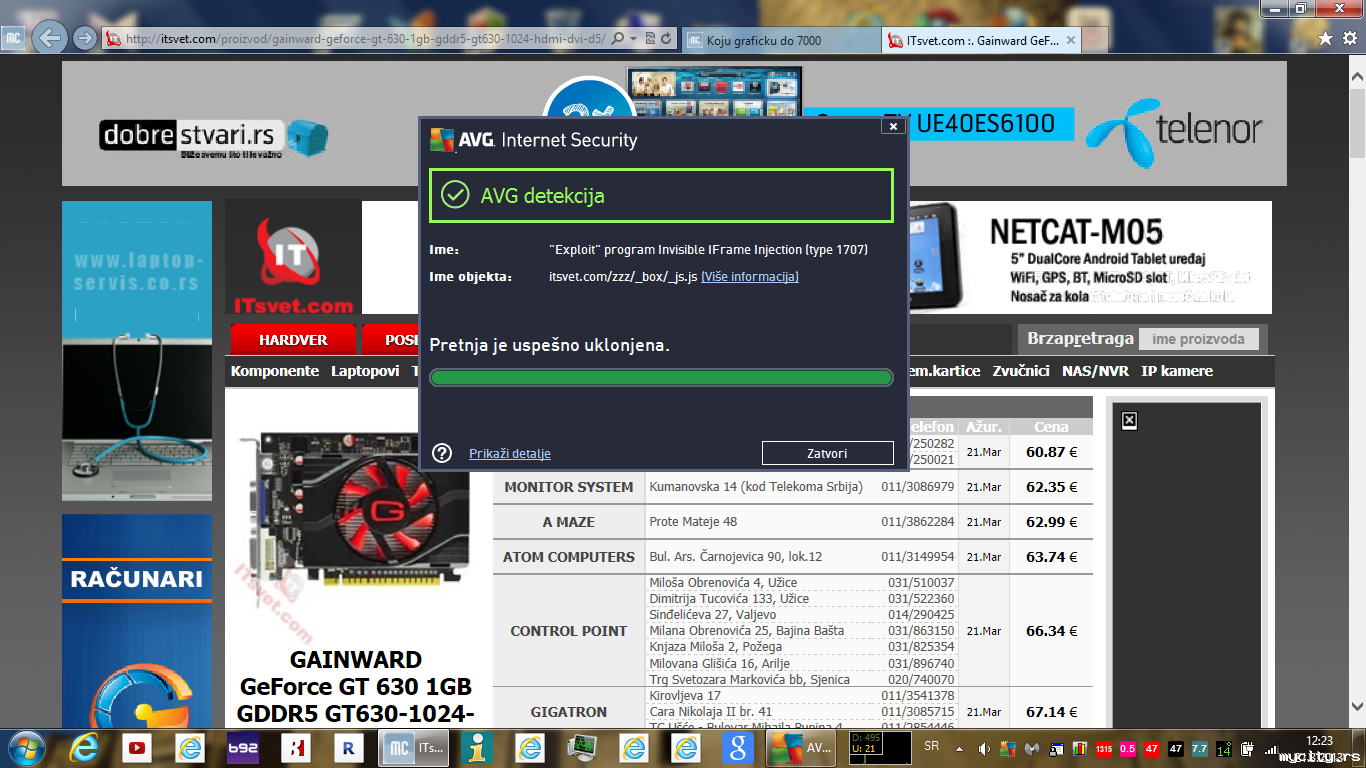The width and height of the screenshot is (1366, 768).
Task: Click the volume speaker icon in system tray
Action: (984, 747)
